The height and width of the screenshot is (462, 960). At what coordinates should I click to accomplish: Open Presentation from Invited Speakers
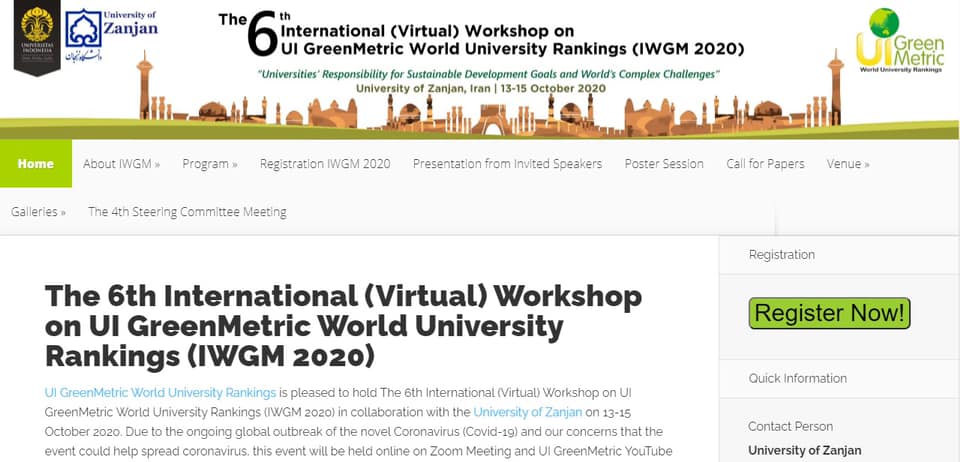(508, 163)
